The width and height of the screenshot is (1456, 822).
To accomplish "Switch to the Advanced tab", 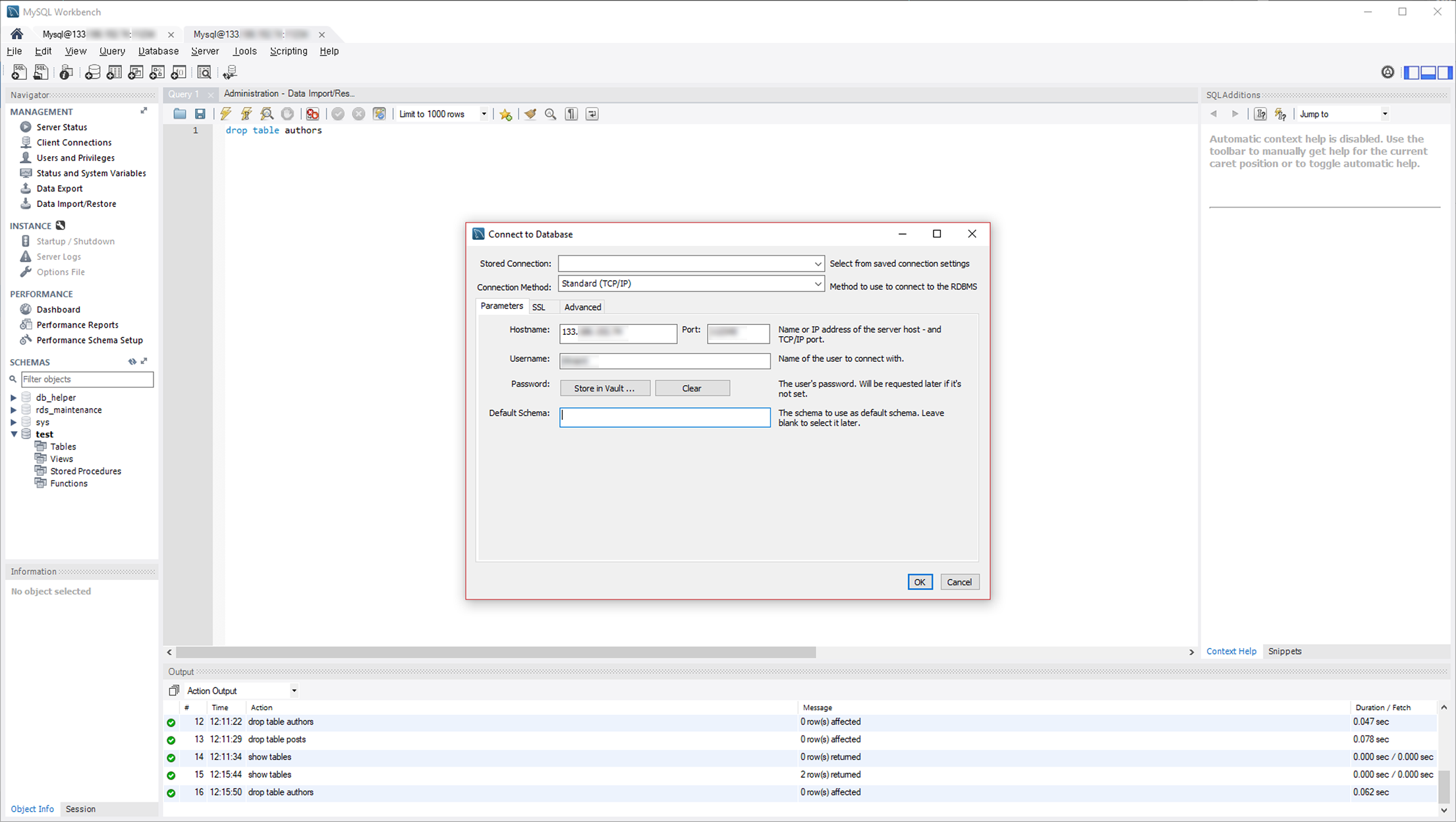I will pos(582,307).
